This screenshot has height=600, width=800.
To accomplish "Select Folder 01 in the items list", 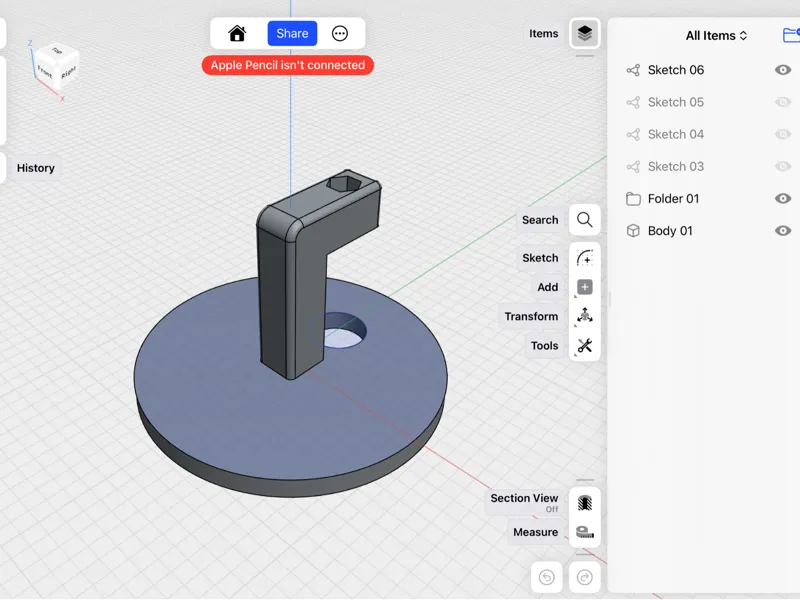I will pyautogui.click(x=673, y=198).
